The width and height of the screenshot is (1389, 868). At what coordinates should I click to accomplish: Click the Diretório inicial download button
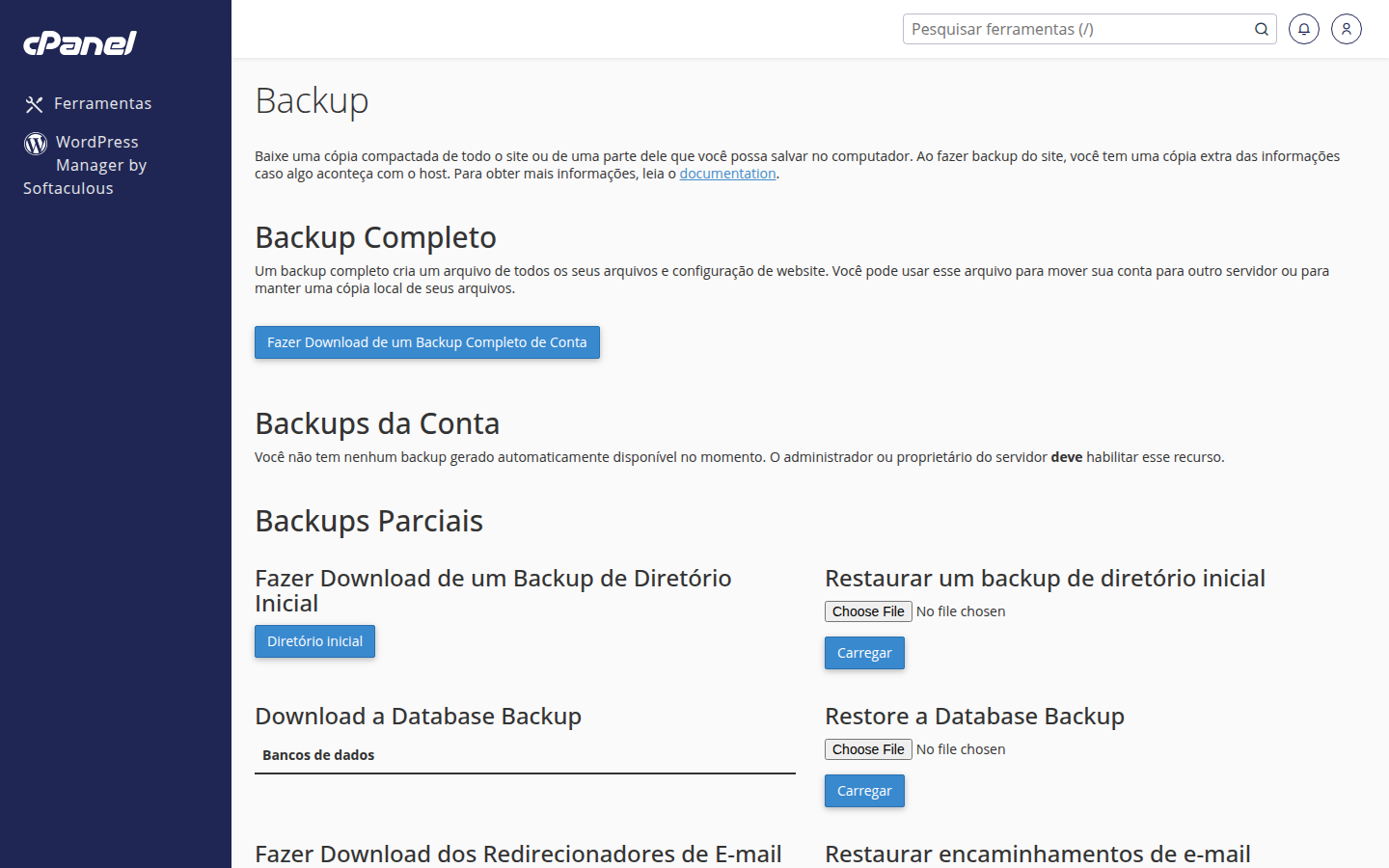pyautogui.click(x=314, y=641)
